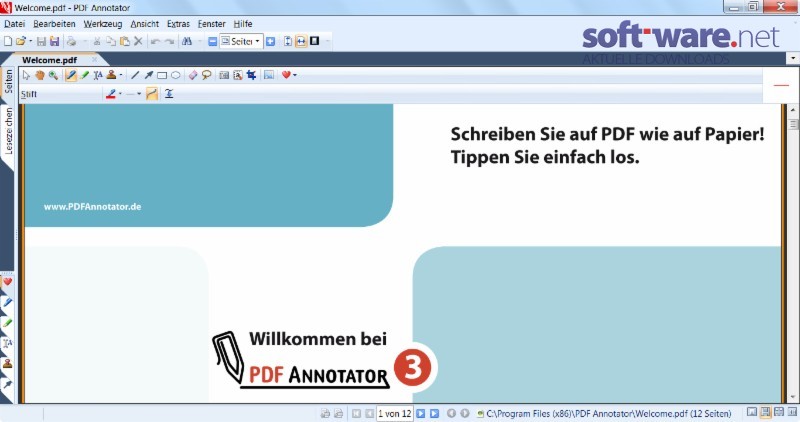
Task: Cut selection using the scissors icon
Action: click(x=96, y=41)
